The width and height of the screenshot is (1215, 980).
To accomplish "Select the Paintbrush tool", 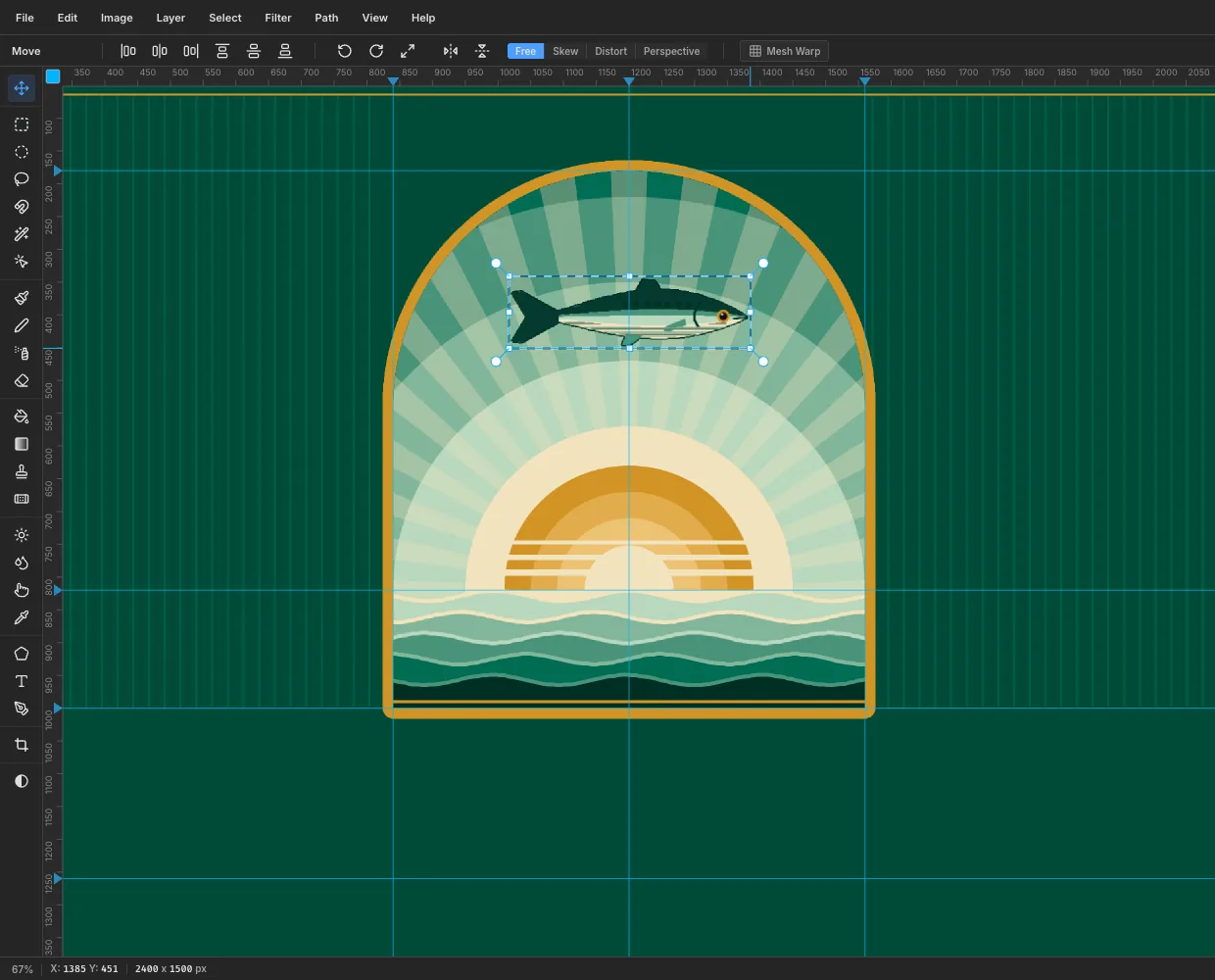I will (x=22, y=298).
